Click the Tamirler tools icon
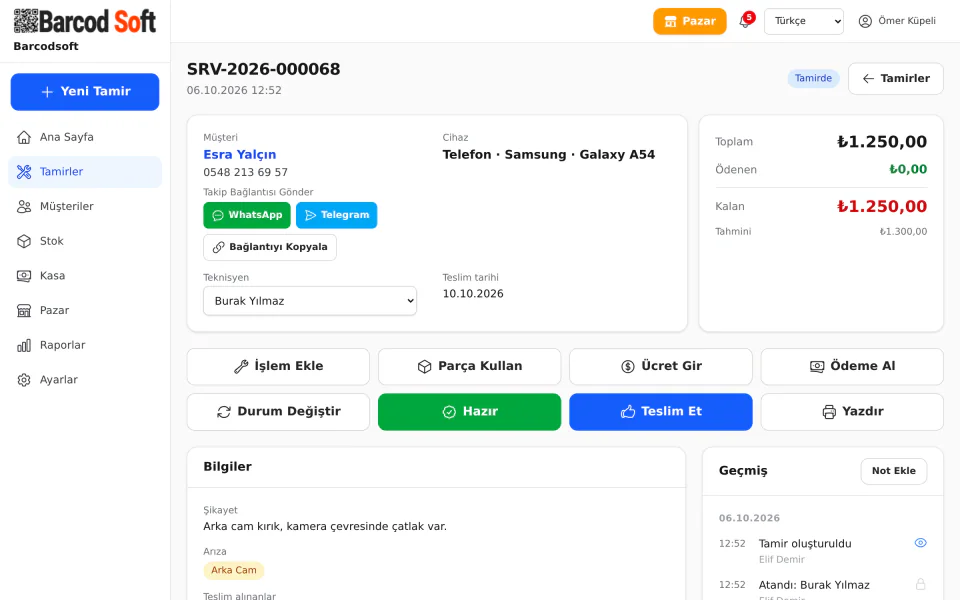The width and height of the screenshot is (960, 600). [x=24, y=172]
